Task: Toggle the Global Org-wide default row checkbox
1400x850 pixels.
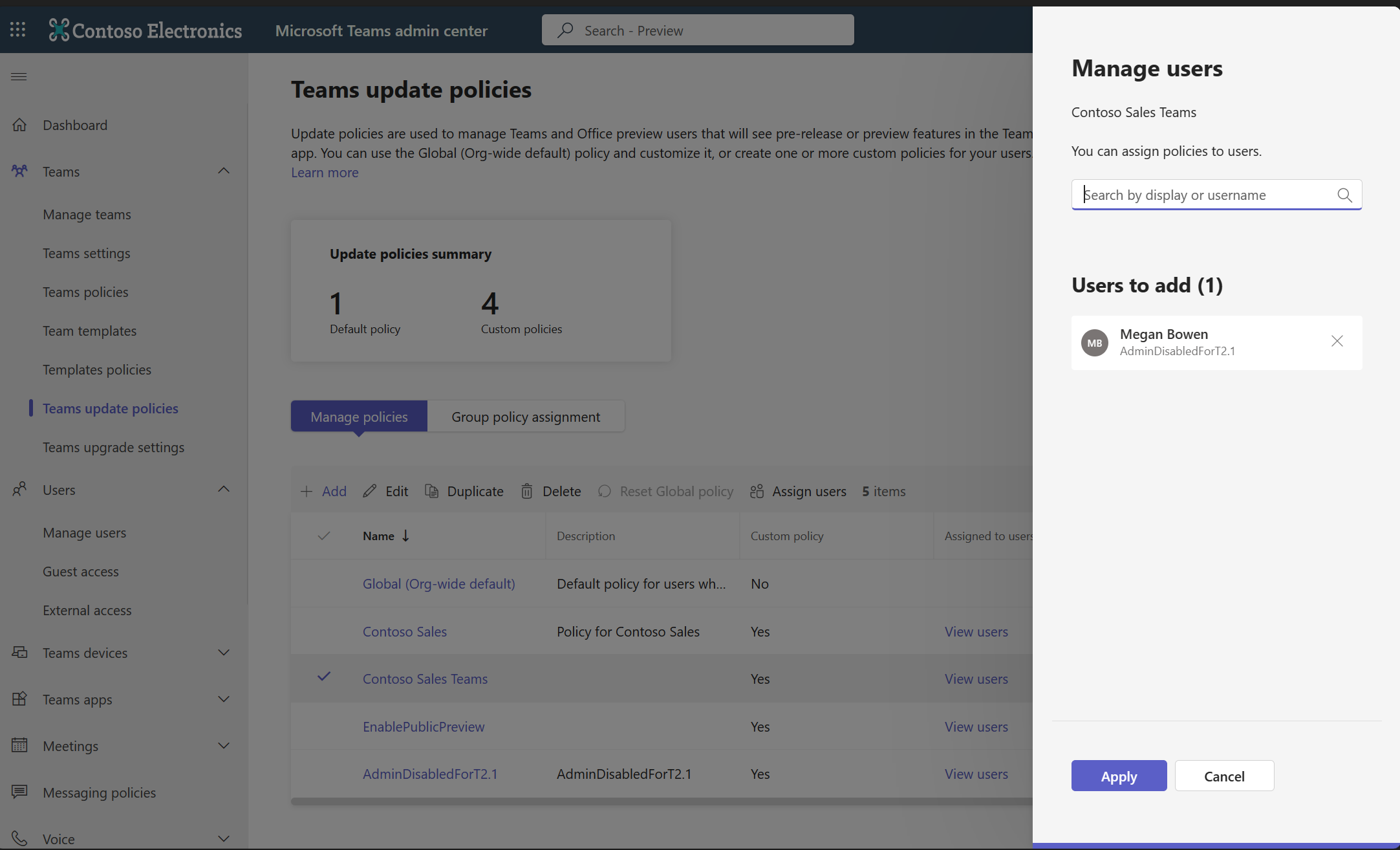Action: 324,583
